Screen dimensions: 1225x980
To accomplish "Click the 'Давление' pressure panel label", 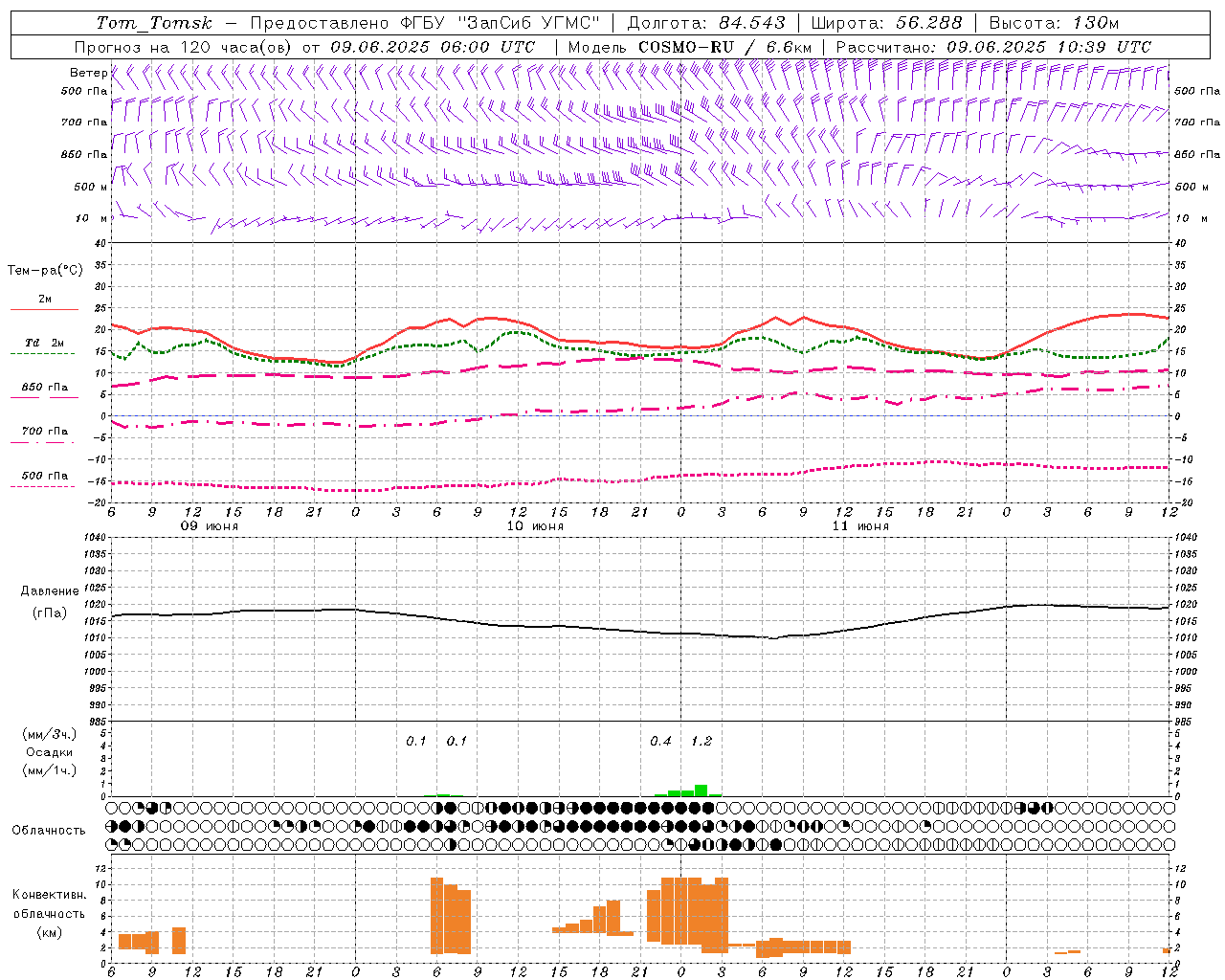I will (50, 591).
